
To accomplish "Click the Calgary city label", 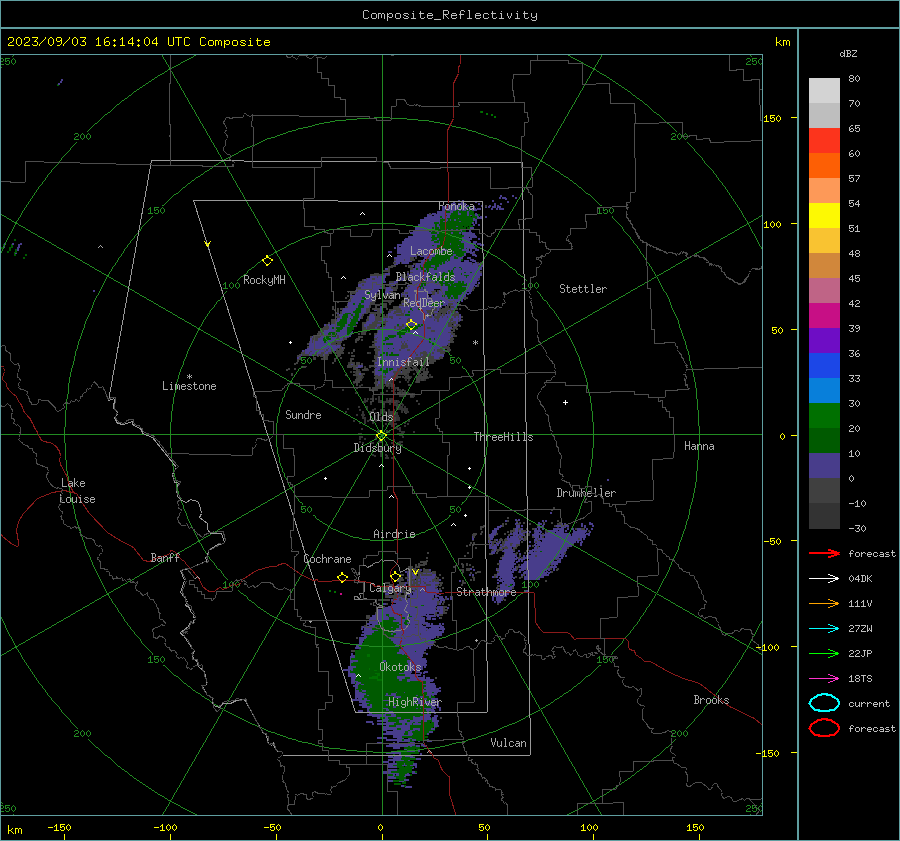I will 390,588.
